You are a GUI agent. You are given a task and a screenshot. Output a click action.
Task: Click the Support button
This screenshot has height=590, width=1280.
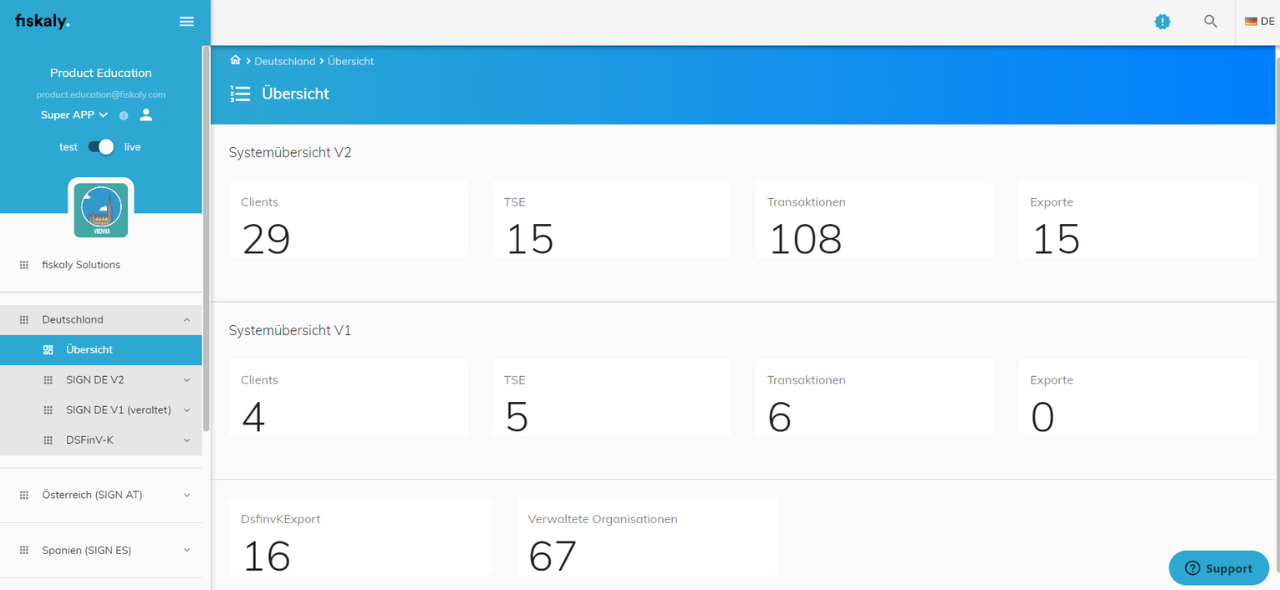point(1219,568)
